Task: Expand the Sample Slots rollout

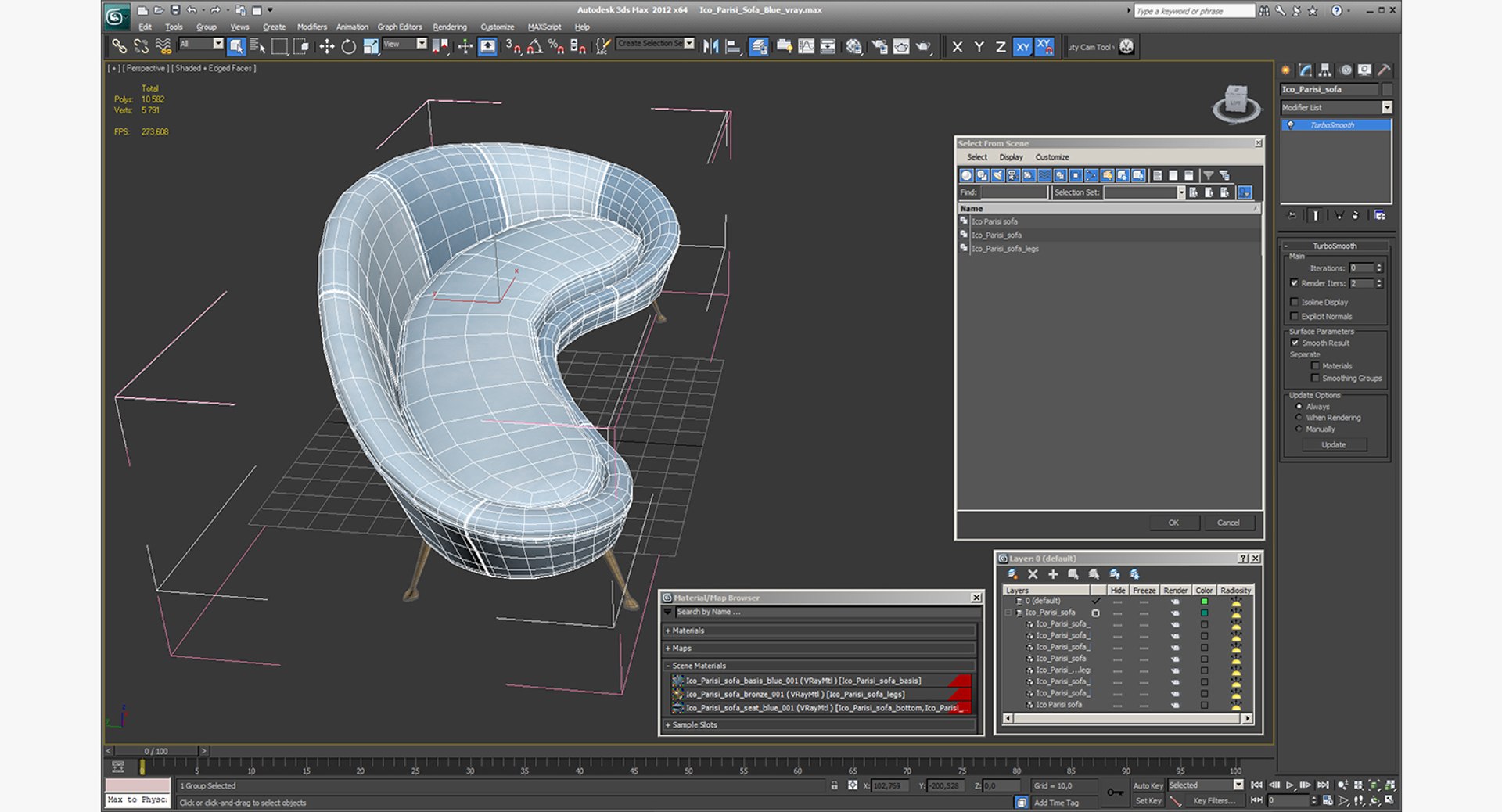Action: [x=694, y=725]
